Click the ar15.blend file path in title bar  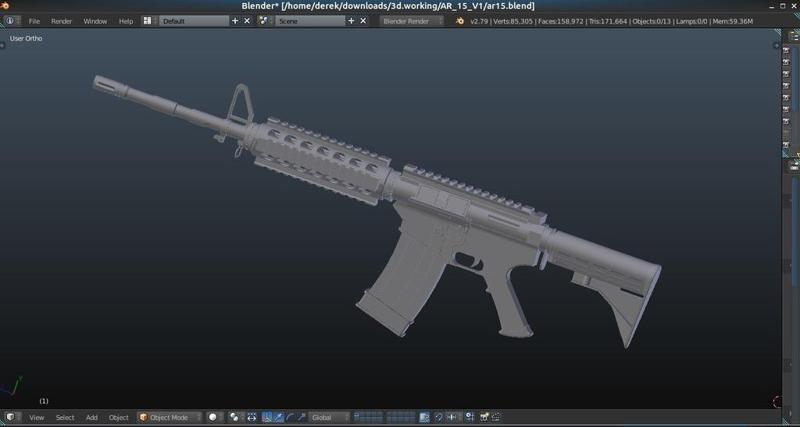click(408, 6)
